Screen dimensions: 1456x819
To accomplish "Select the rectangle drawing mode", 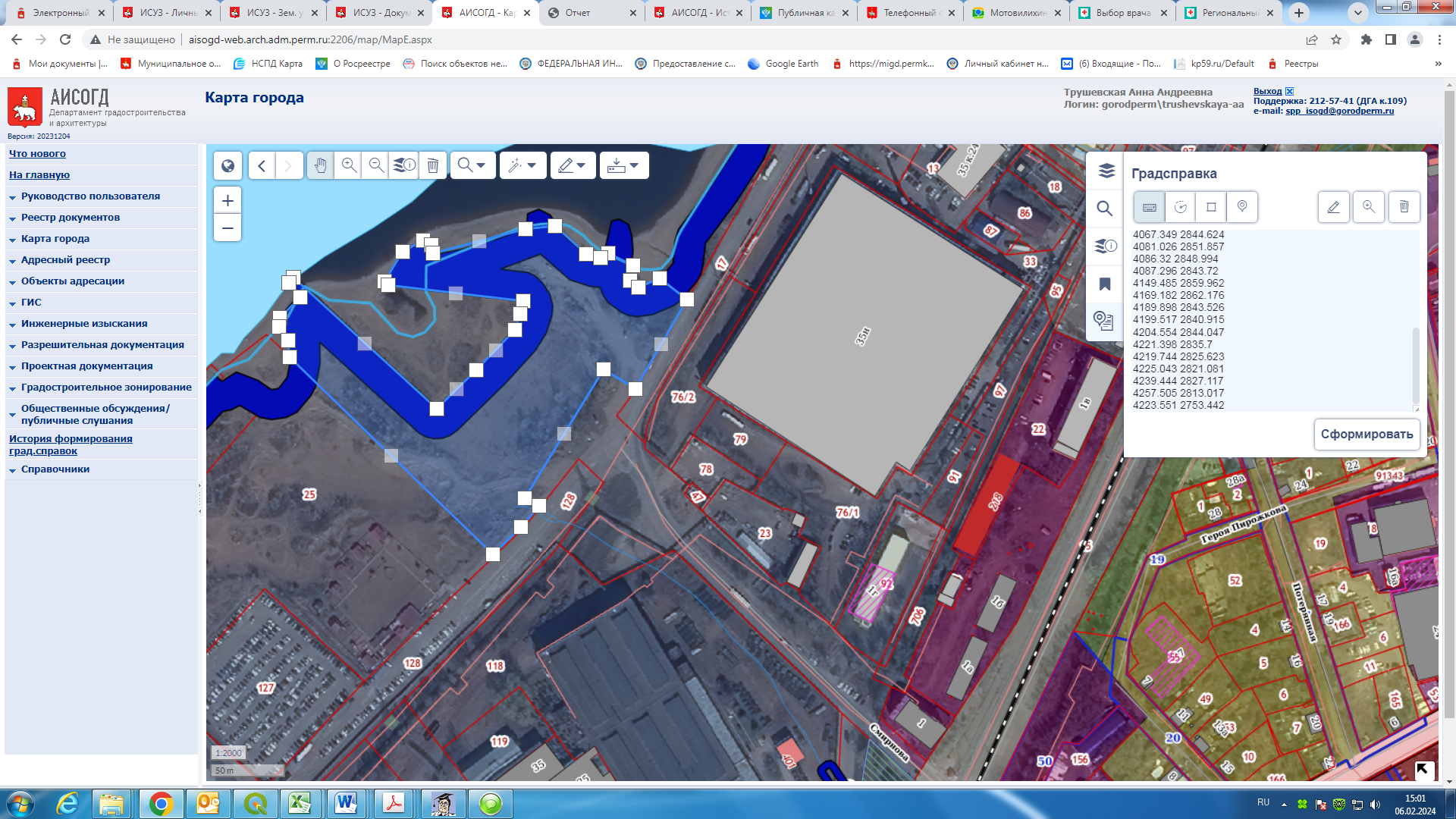I will (x=1211, y=207).
